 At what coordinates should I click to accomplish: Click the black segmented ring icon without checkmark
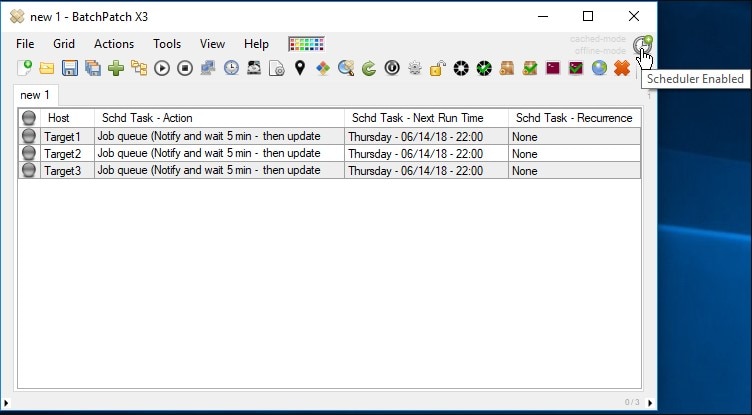point(461,68)
